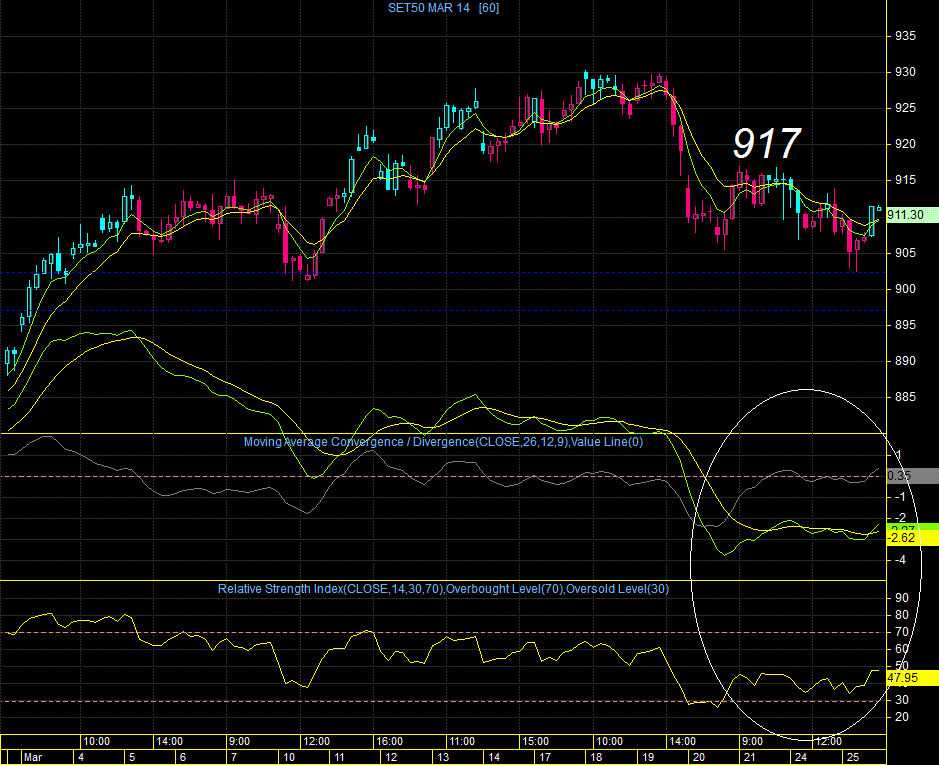Click the 905 price axis label
The width and height of the screenshot is (939, 765).
905,253
